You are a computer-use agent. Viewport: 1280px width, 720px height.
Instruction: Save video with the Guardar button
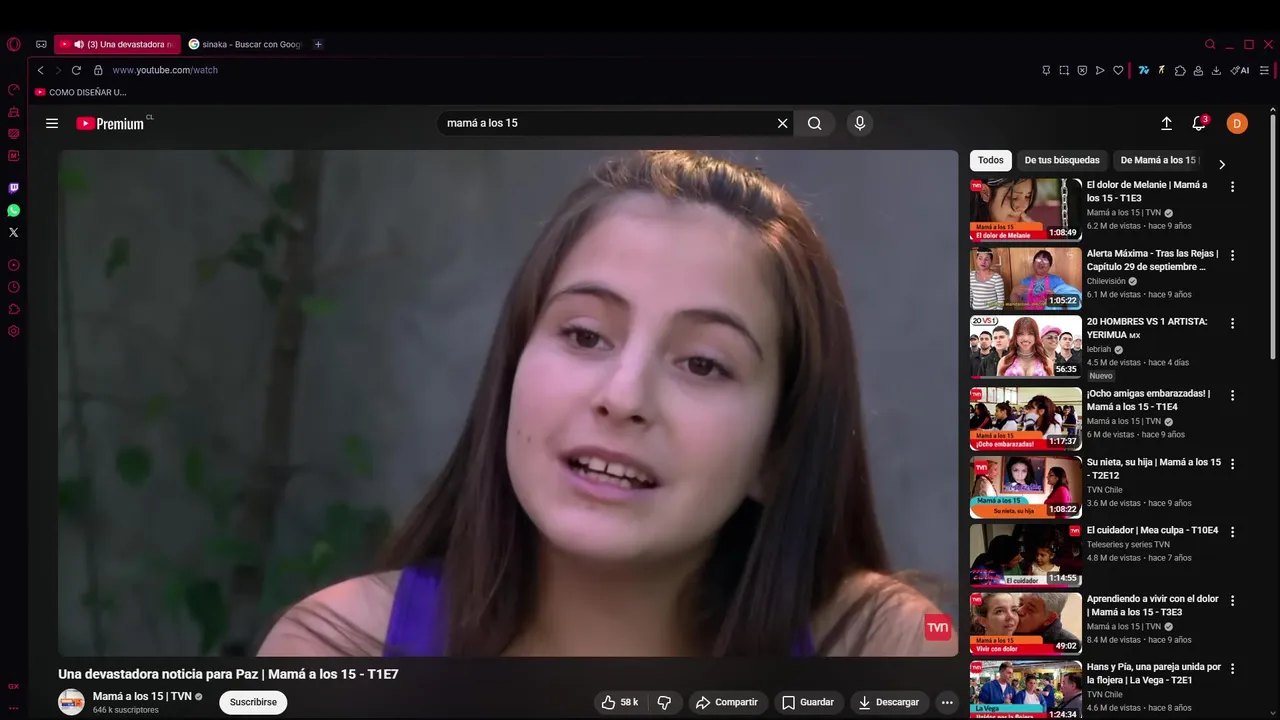click(x=807, y=702)
